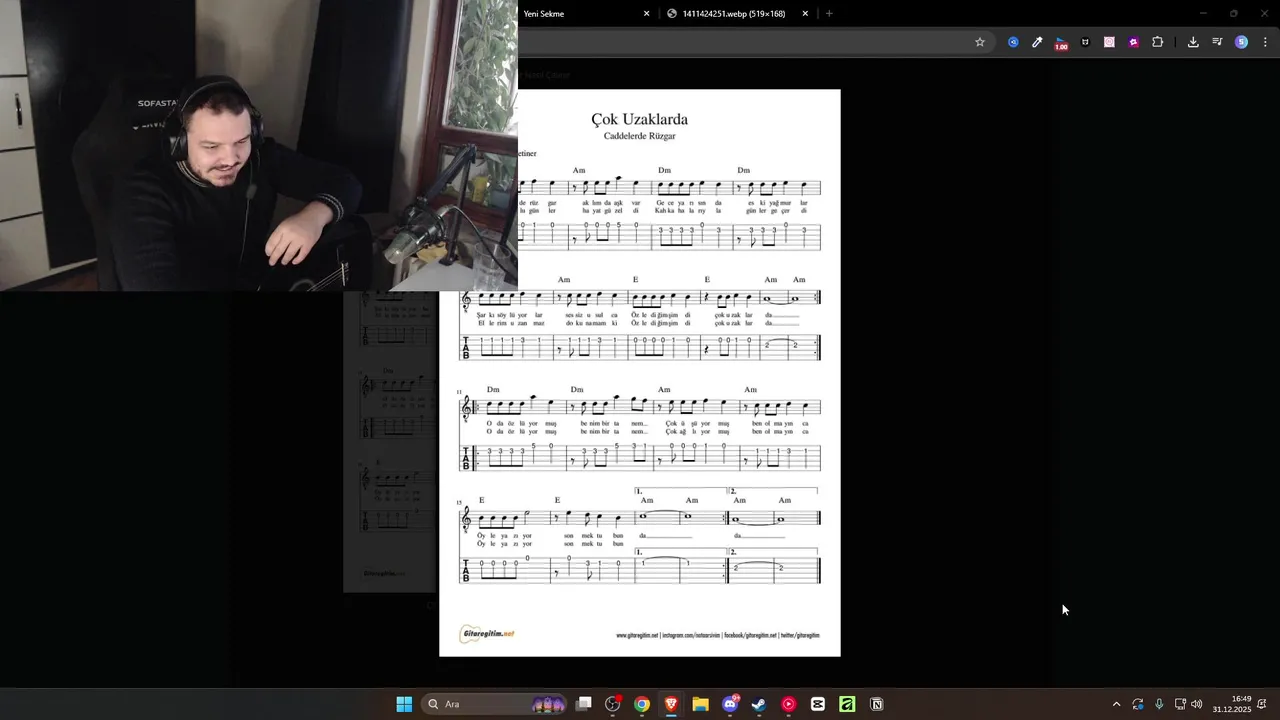This screenshot has height=720, width=1280.
Task: Bookmark this page with the star icon
Action: click(x=980, y=42)
